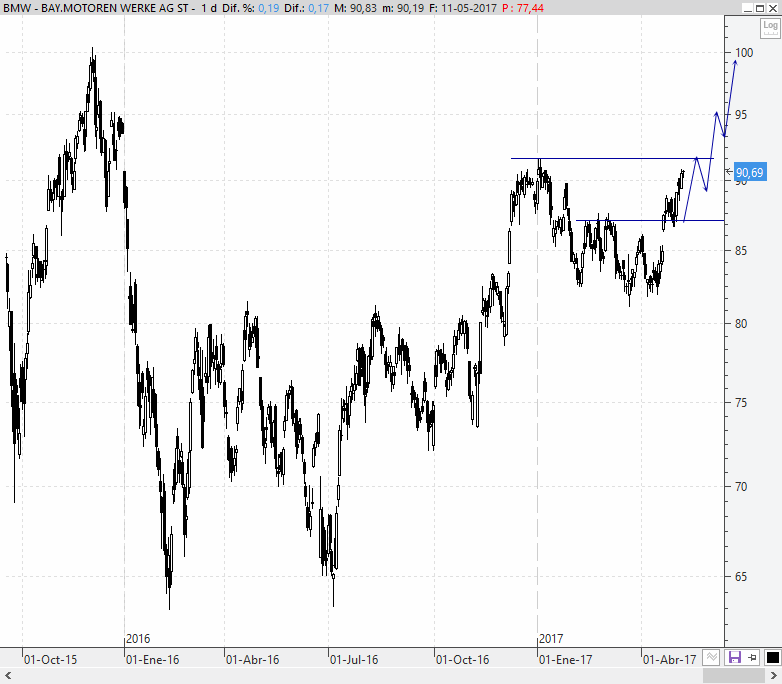Click the 01-Jul-16 date axis label
This screenshot has width=782, height=684.
(x=355, y=660)
